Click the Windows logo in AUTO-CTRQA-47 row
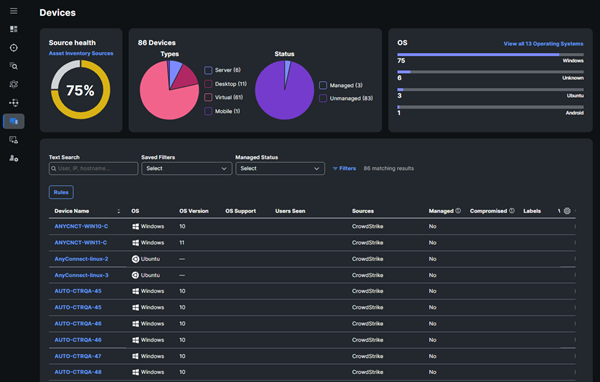 pyautogui.click(x=135, y=356)
